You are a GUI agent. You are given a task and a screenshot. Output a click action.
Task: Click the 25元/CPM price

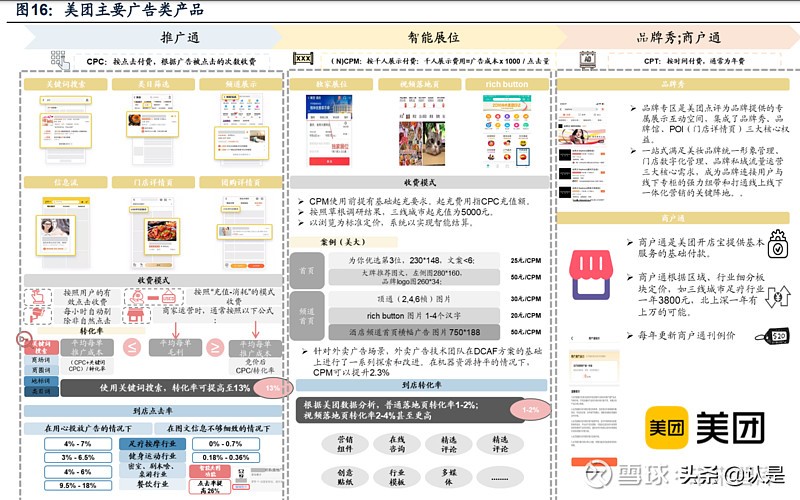pyautogui.click(x=526, y=260)
